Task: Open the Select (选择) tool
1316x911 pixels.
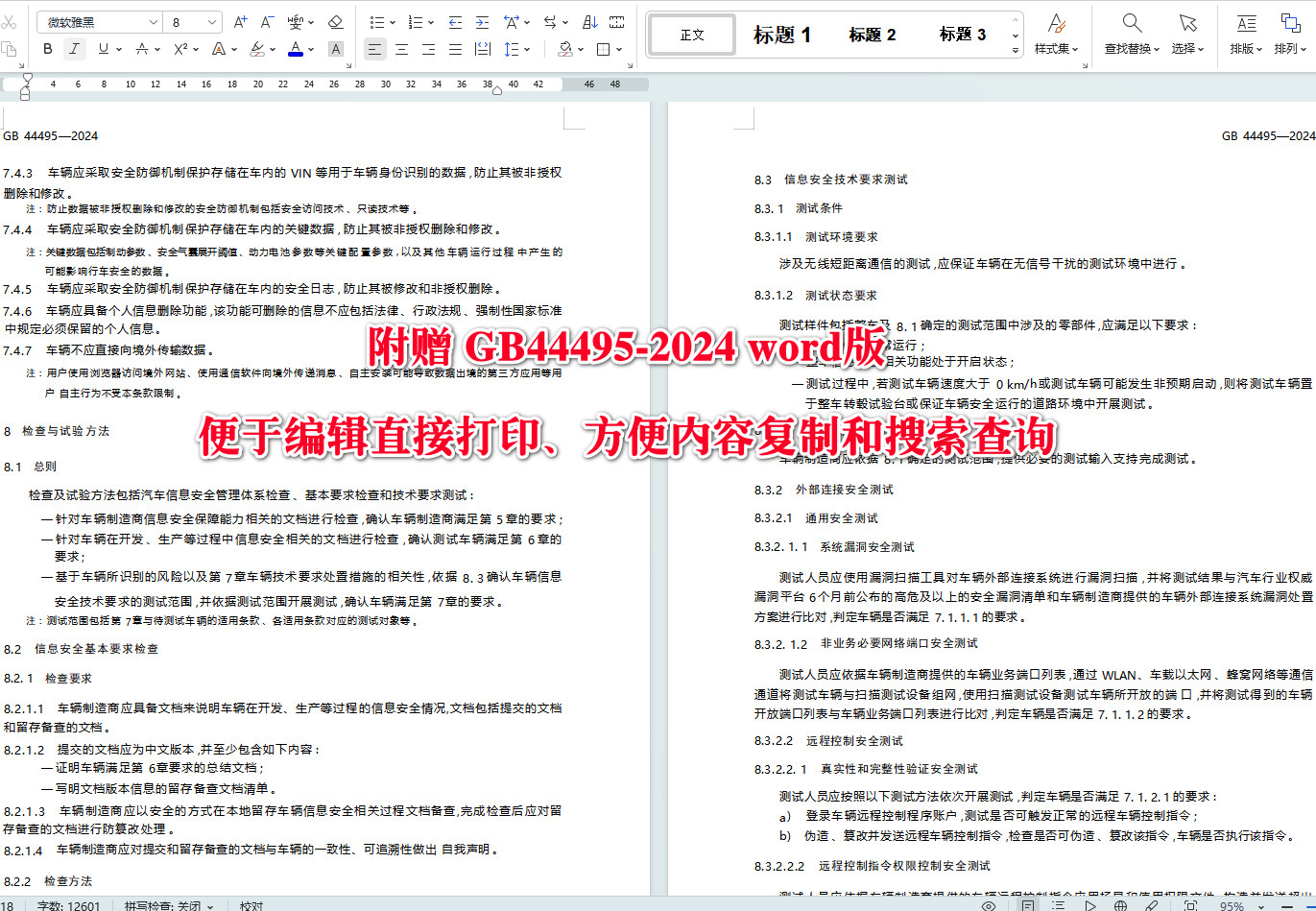Action: click(1187, 34)
